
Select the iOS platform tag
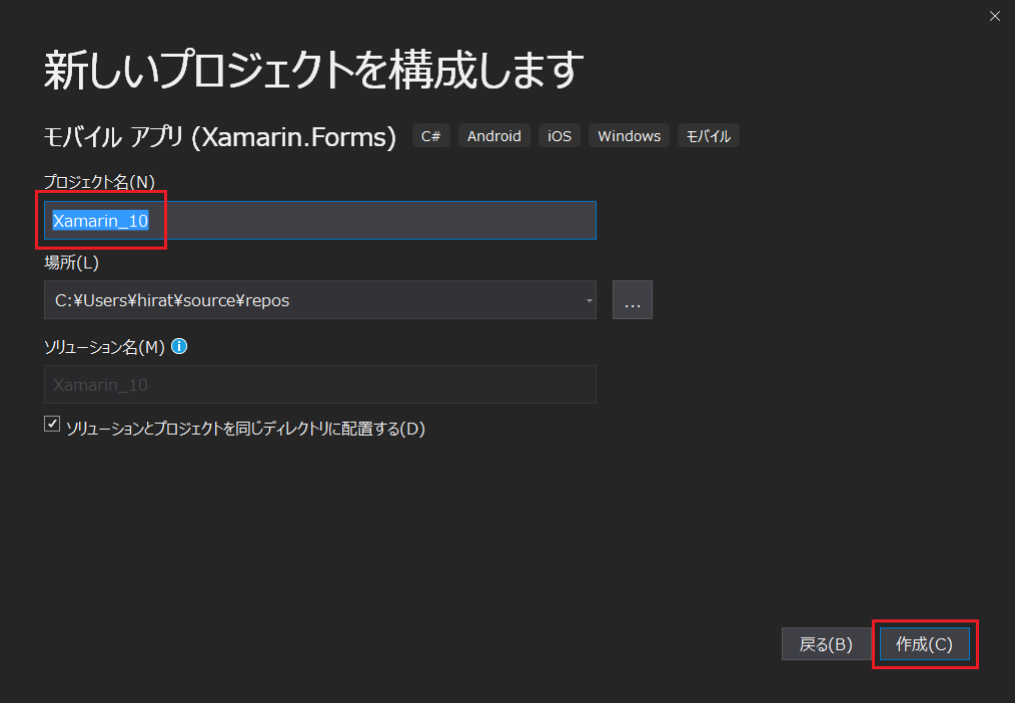[x=558, y=135]
